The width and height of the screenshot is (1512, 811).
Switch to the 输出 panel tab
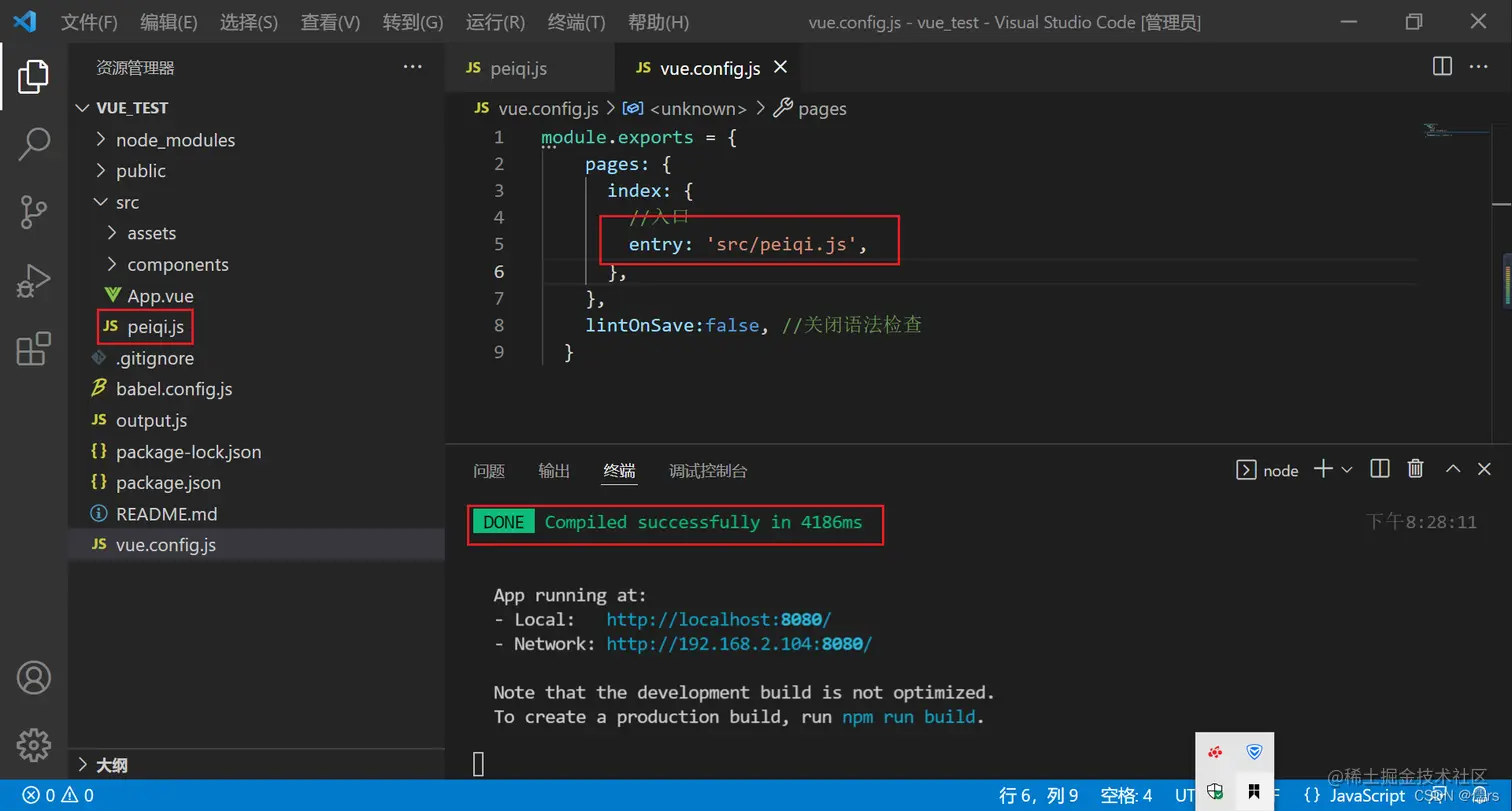[554, 471]
